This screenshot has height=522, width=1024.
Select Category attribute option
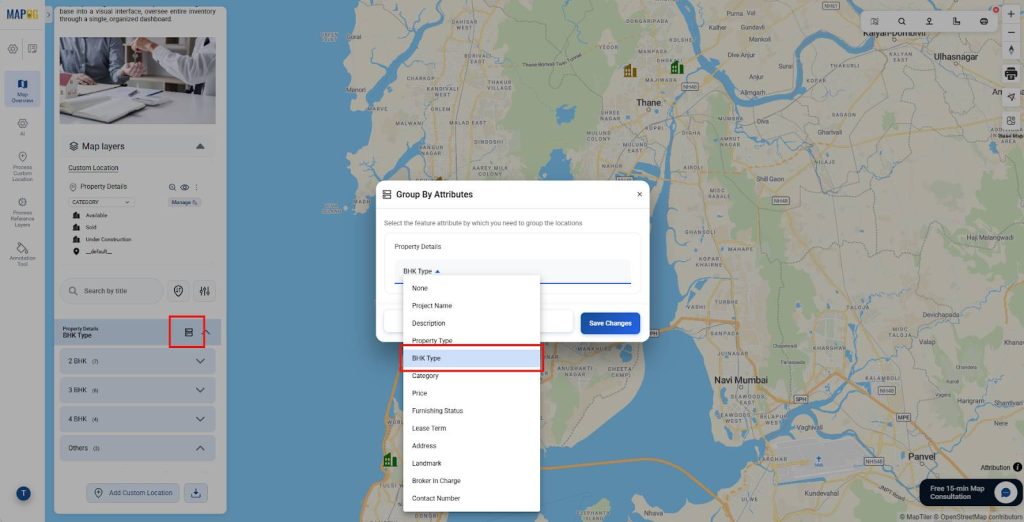[x=472, y=376]
